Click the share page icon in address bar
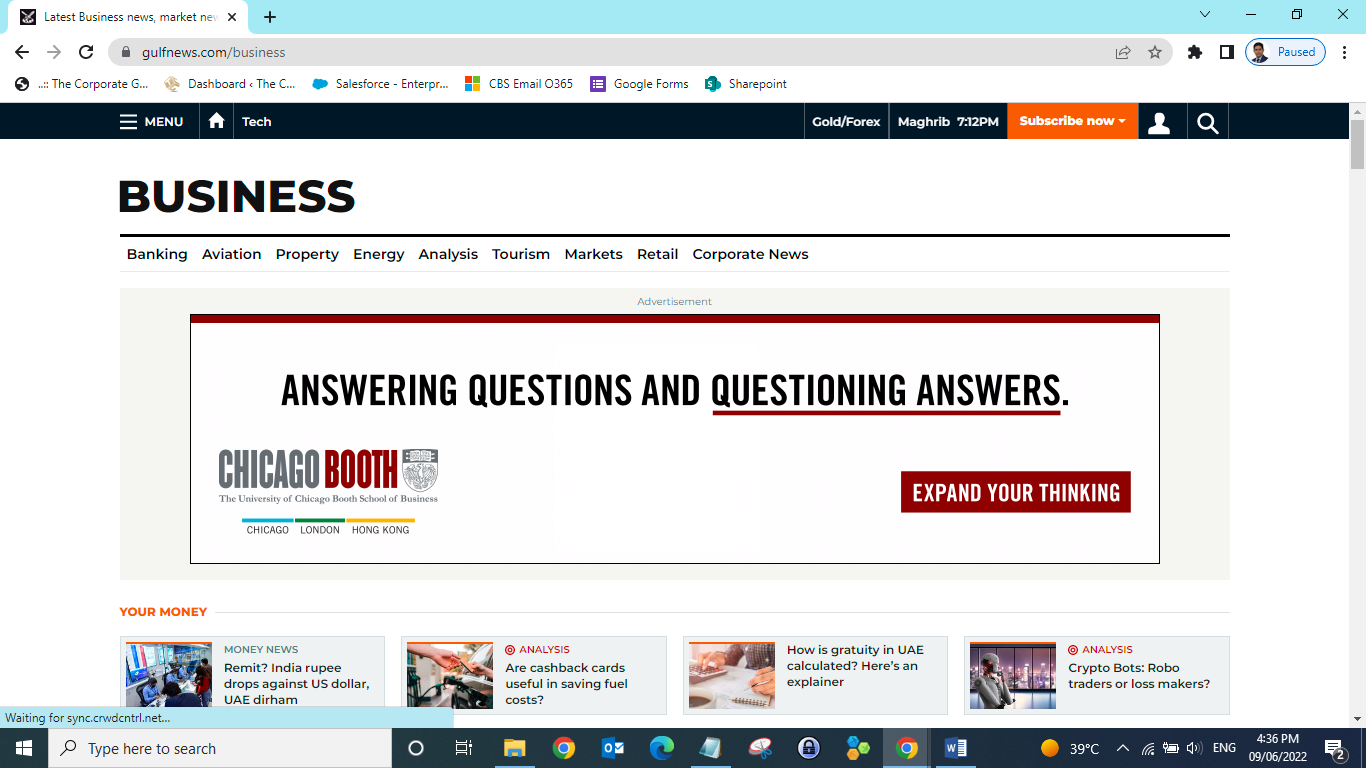The width and height of the screenshot is (1366, 768). tap(1123, 52)
